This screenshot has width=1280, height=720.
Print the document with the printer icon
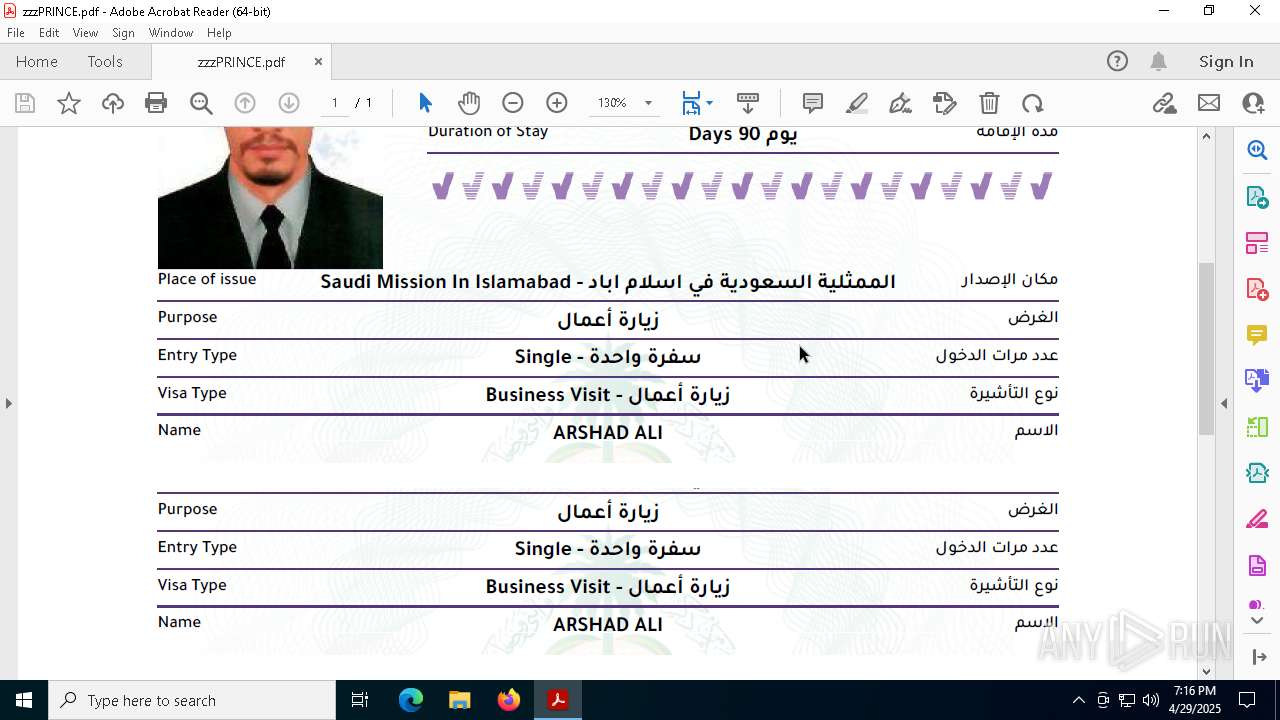(x=156, y=103)
